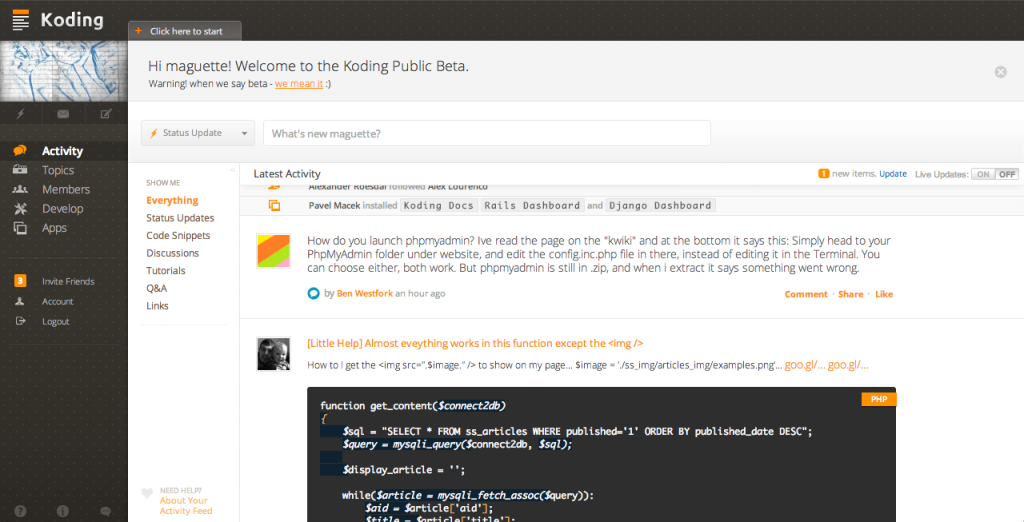Click the Activity speech bubble icon
1024x522 pixels.
[20, 151]
